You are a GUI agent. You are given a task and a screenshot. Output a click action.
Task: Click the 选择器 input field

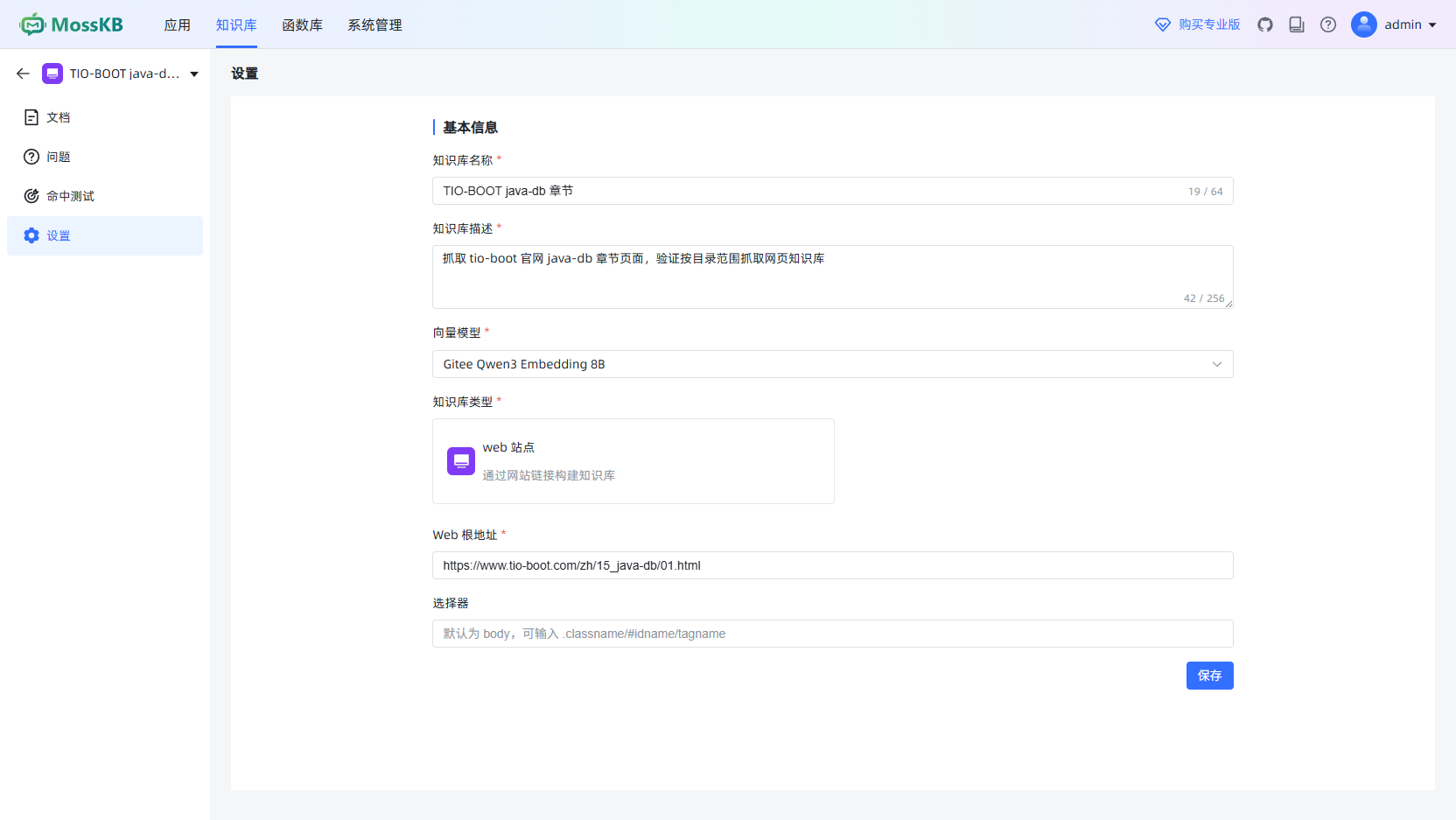pos(833,634)
